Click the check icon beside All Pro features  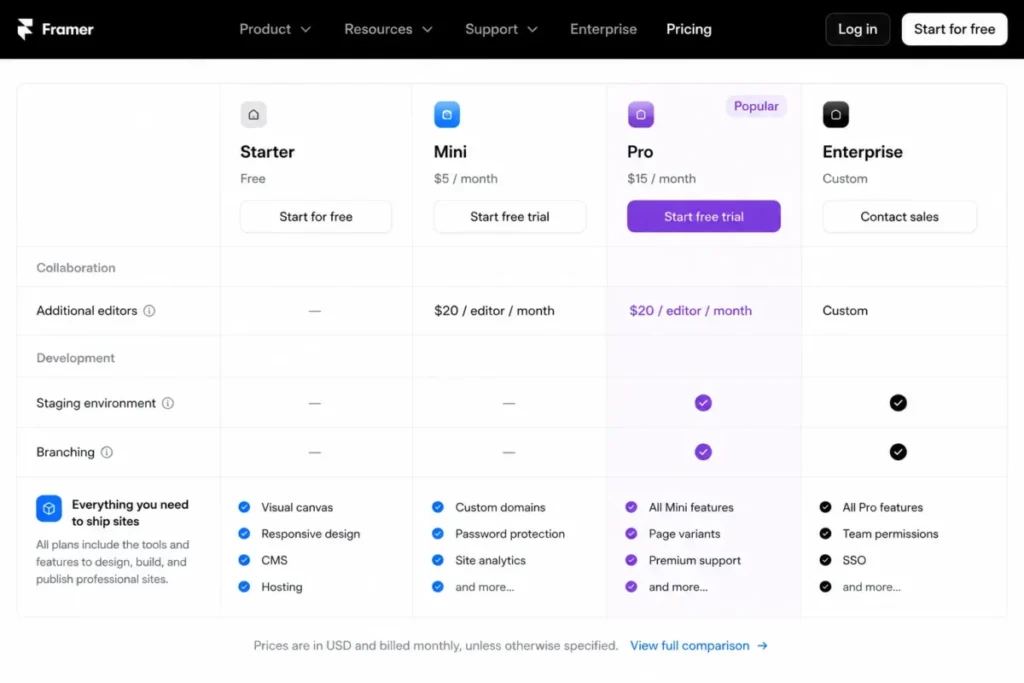click(825, 507)
